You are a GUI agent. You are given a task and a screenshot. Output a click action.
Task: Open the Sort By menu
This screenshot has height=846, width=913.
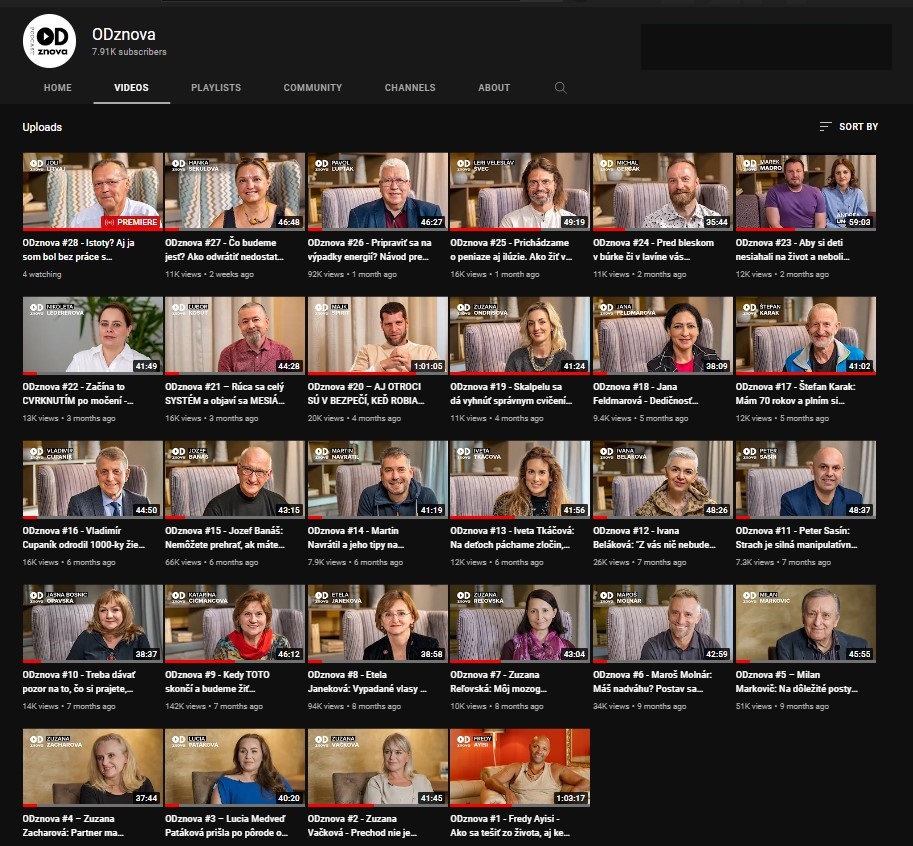pos(848,126)
